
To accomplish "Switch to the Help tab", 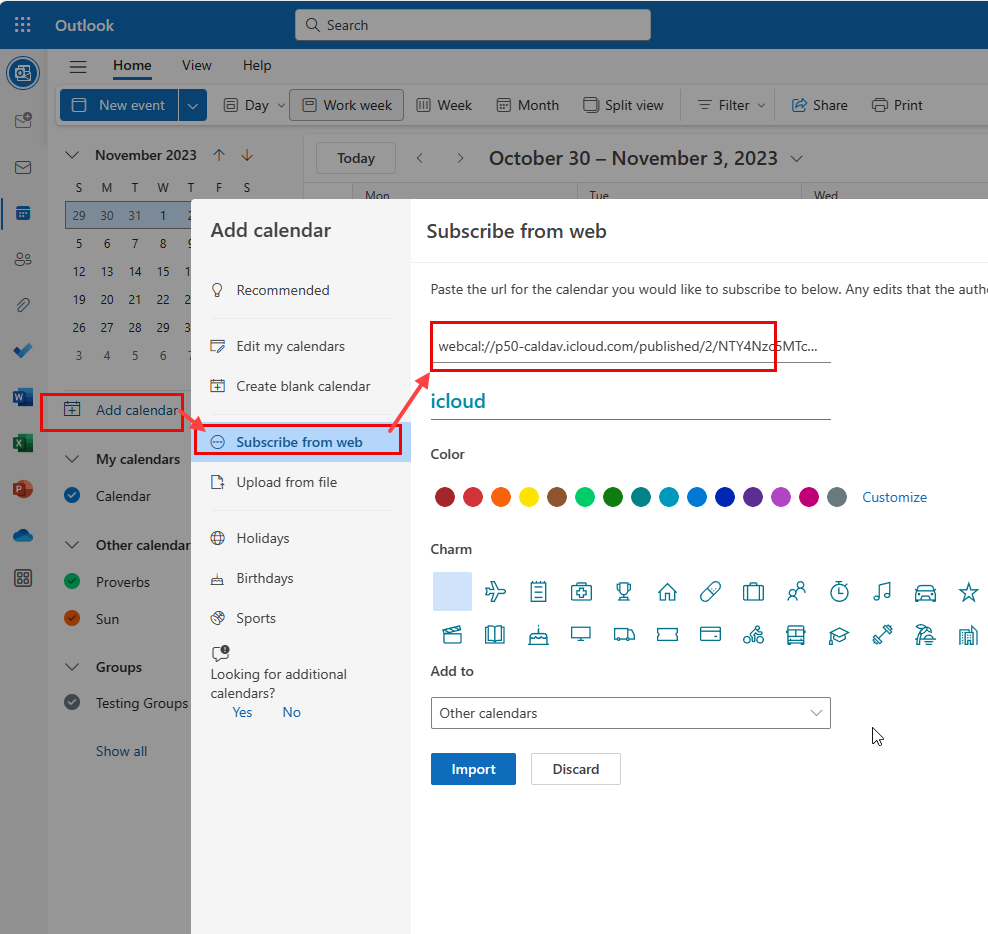I will pyautogui.click(x=257, y=66).
